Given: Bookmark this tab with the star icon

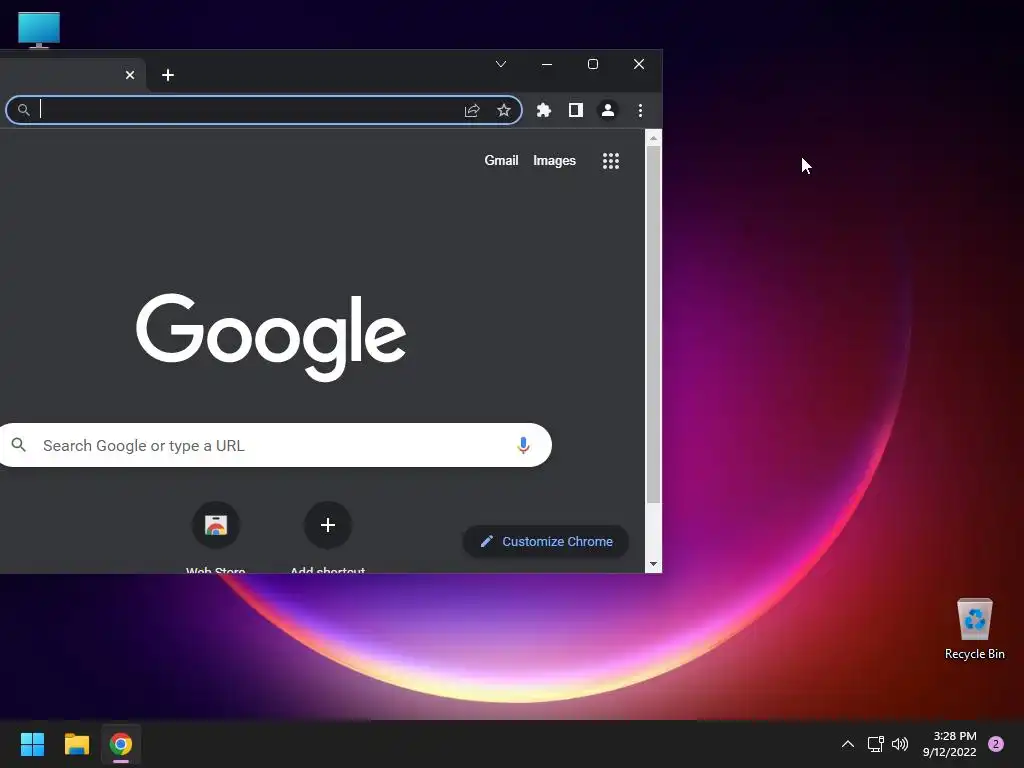Looking at the screenshot, I should [x=504, y=110].
